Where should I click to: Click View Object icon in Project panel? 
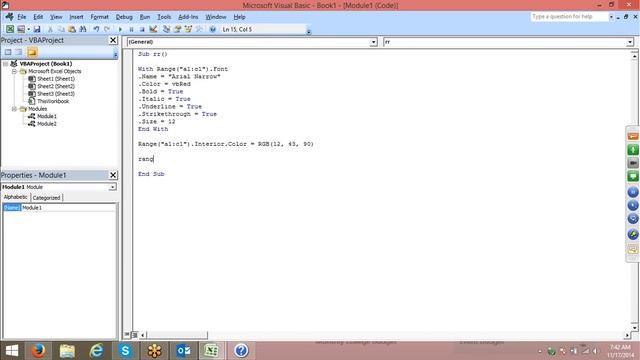pyautogui.click(x=19, y=52)
